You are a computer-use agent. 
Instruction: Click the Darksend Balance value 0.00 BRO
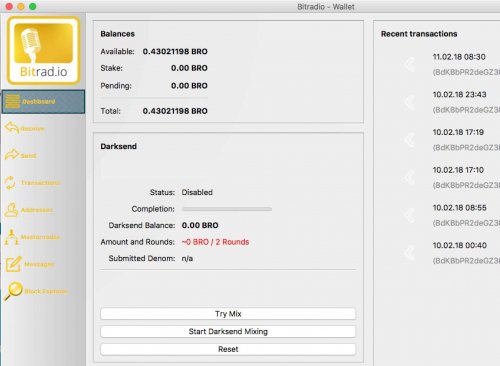[x=200, y=225]
